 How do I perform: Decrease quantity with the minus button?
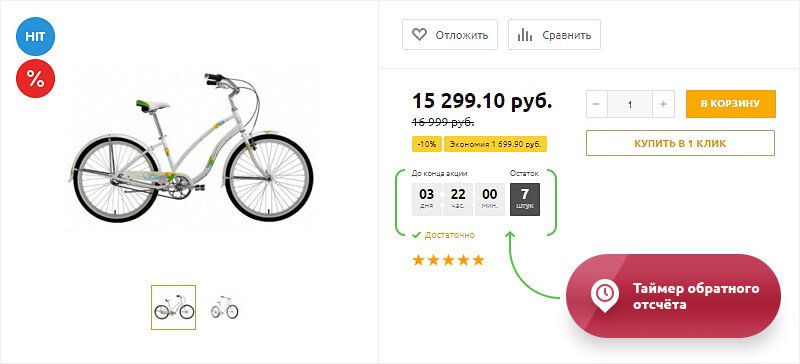597,104
